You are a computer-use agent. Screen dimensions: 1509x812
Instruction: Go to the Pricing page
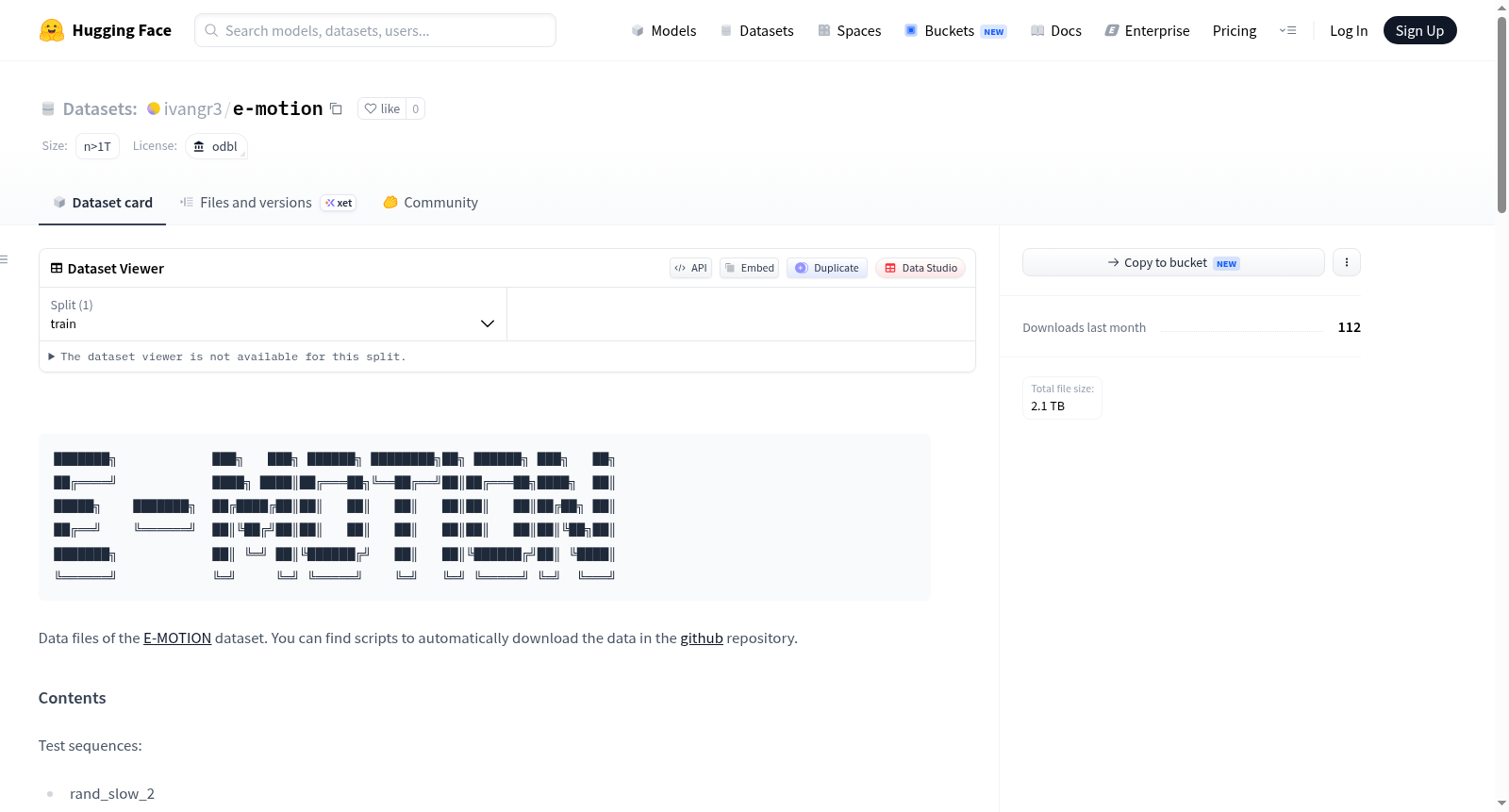[x=1235, y=30]
